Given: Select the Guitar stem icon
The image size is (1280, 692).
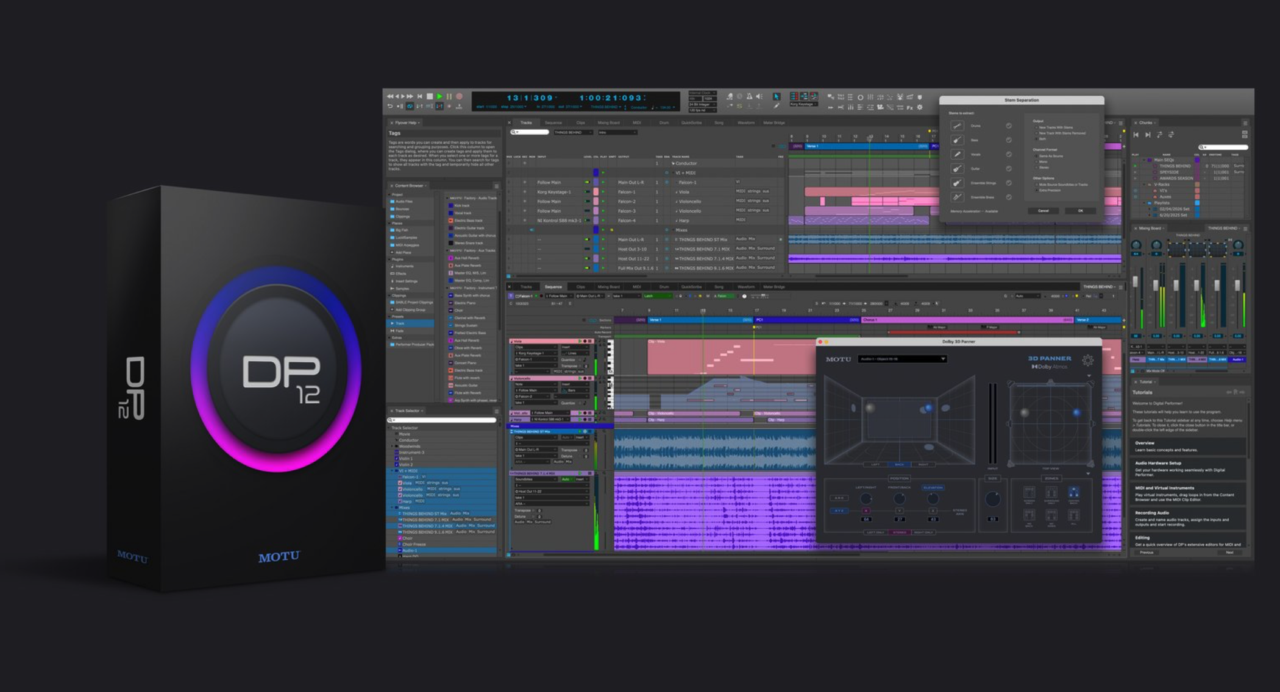Looking at the screenshot, I should pos(957,169).
